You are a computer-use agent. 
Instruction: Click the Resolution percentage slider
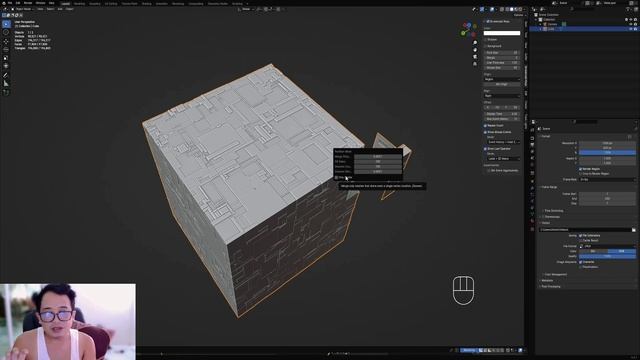607,153
